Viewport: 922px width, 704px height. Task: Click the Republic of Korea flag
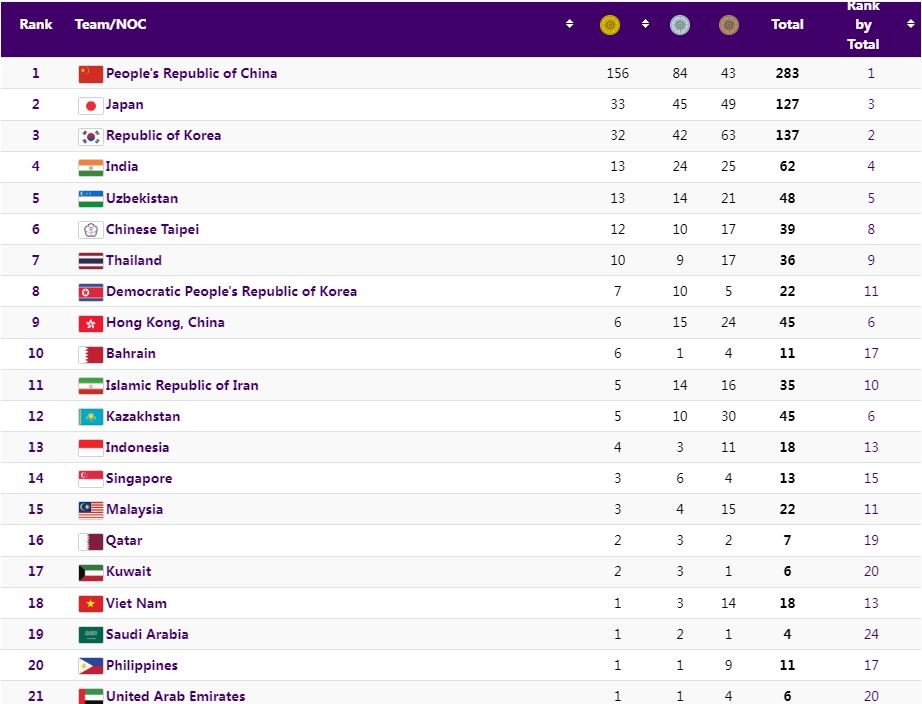pyautogui.click(x=91, y=136)
